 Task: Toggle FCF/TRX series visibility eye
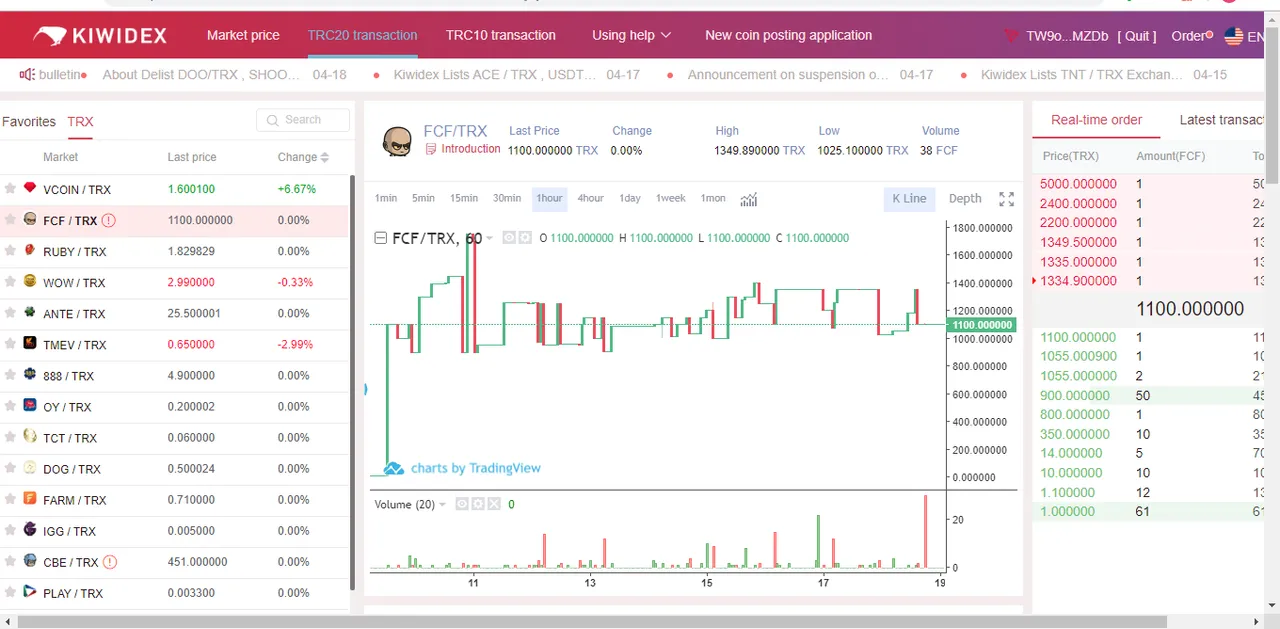[508, 238]
